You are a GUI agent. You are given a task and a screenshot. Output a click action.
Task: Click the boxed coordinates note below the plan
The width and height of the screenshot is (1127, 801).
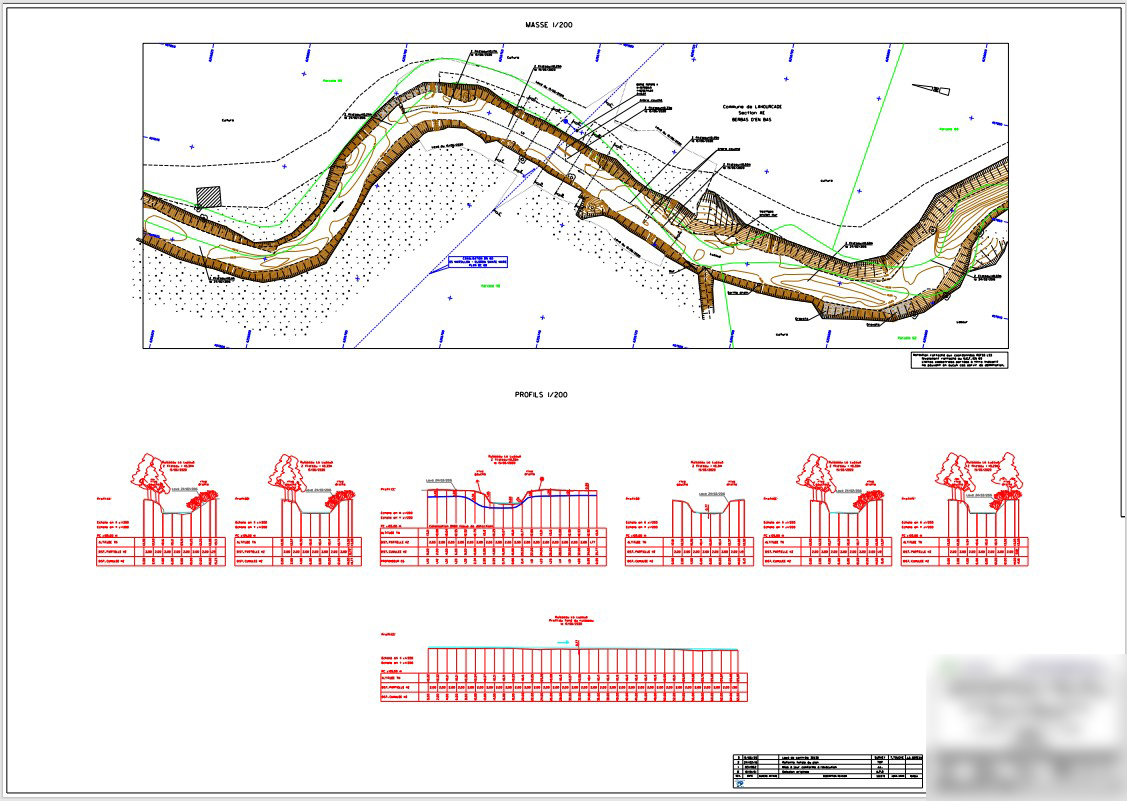pyautogui.click(x=958, y=360)
